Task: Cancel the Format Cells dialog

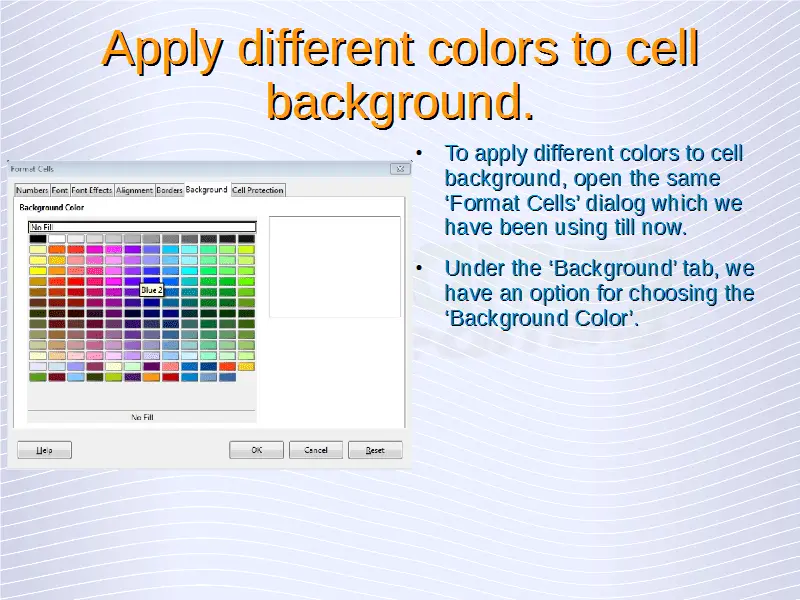Action: [316, 450]
